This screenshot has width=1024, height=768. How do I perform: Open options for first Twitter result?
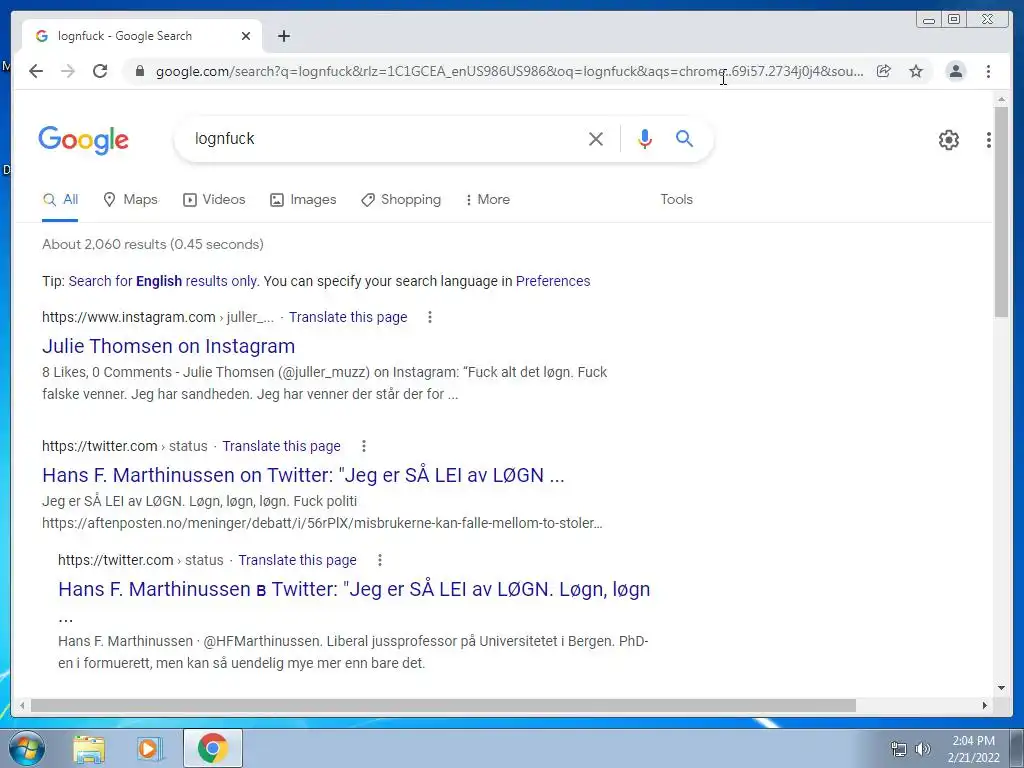click(x=364, y=447)
